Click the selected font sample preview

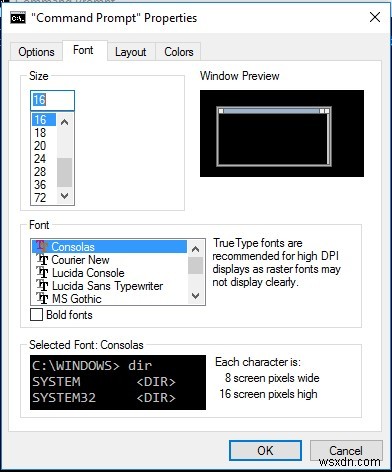click(x=118, y=382)
